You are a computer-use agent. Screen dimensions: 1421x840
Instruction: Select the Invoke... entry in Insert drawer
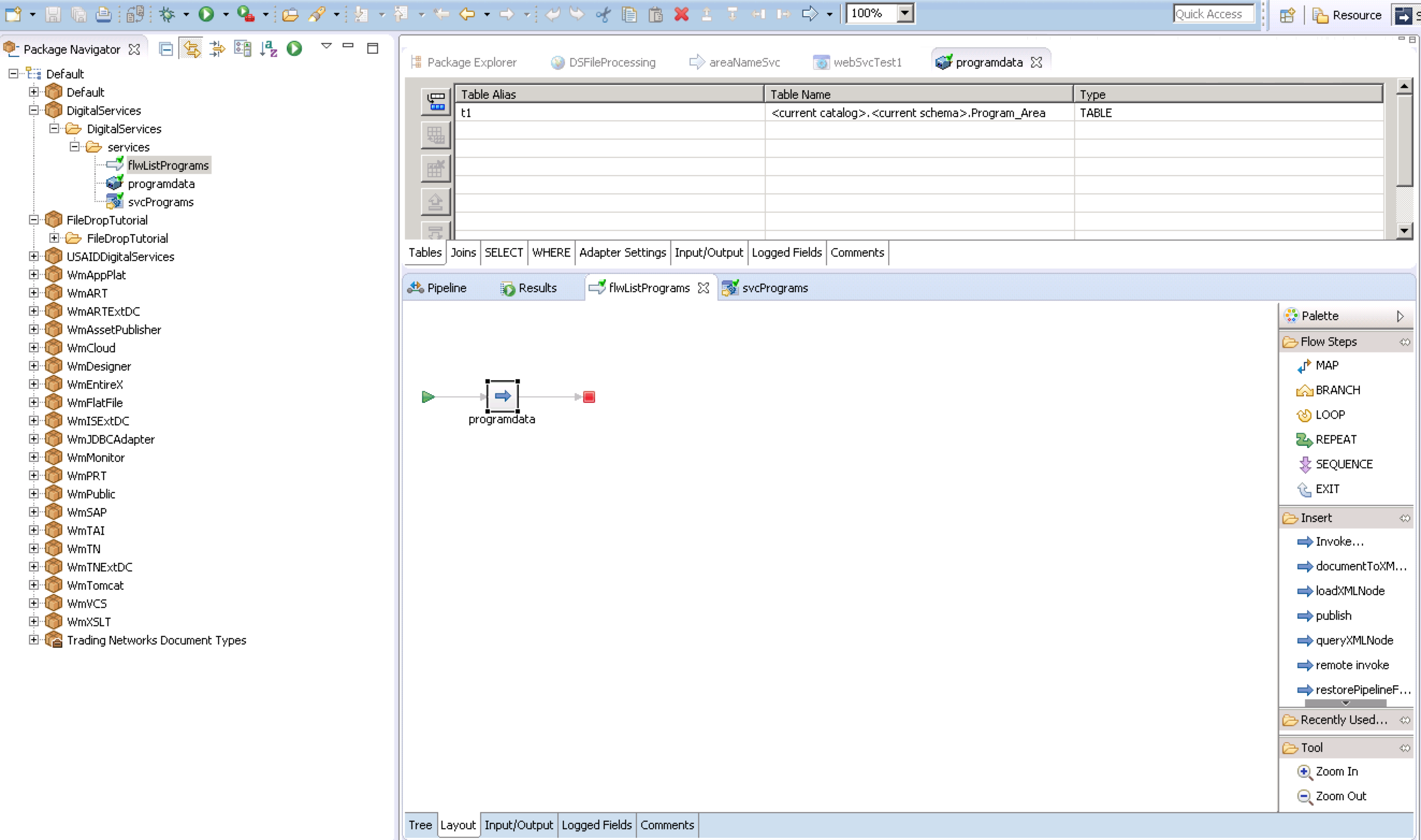point(1339,542)
